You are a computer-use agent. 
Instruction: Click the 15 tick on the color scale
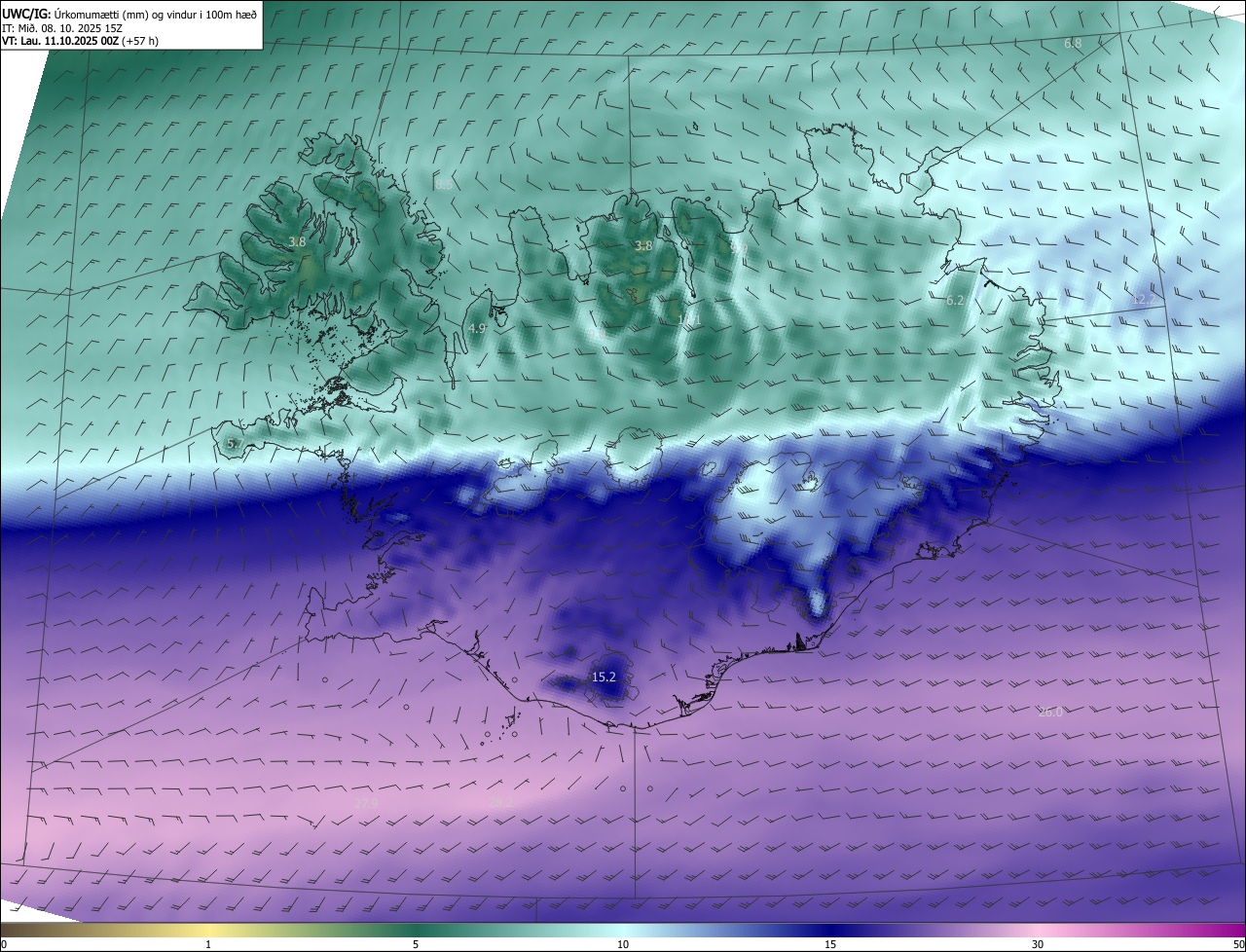(x=830, y=944)
